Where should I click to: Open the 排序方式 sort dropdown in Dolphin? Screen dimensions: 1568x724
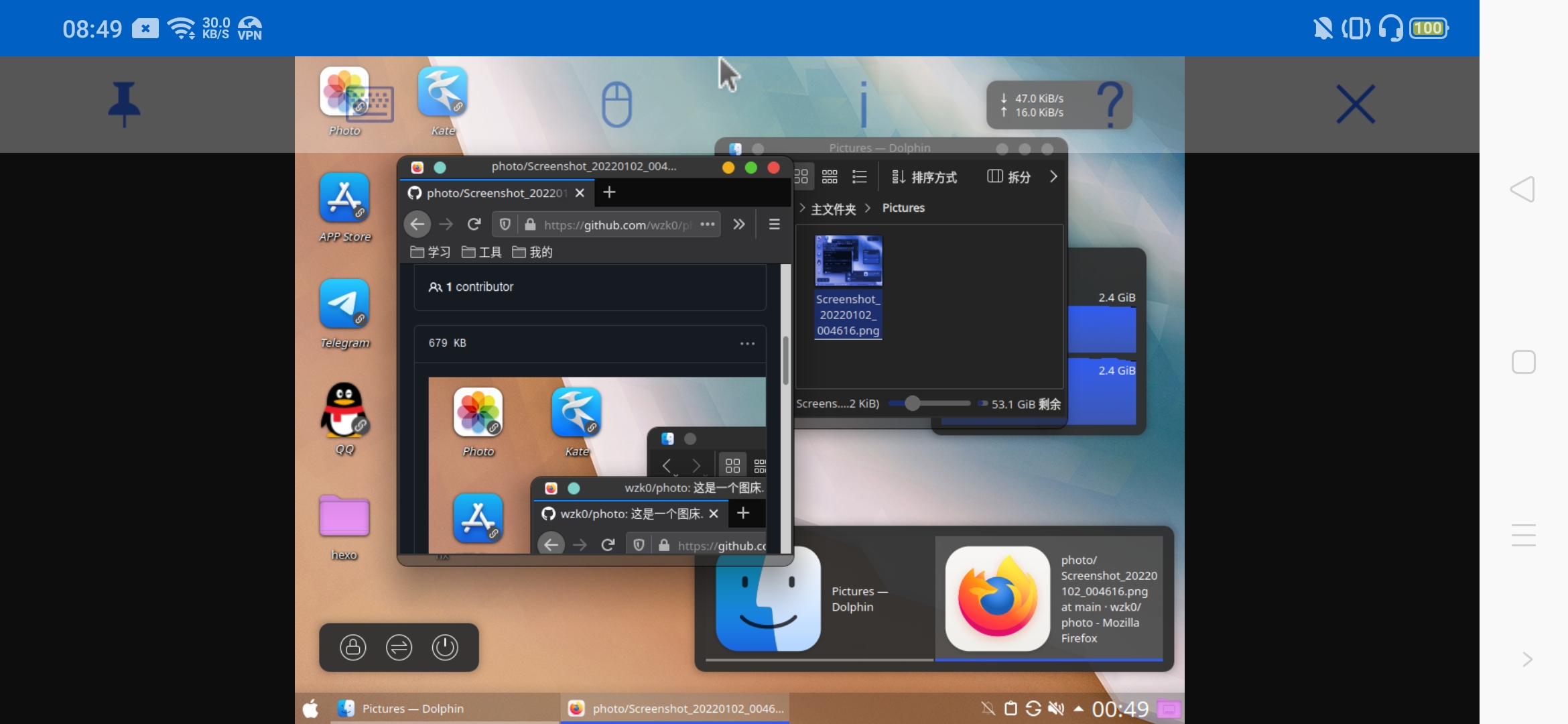pyautogui.click(x=925, y=177)
